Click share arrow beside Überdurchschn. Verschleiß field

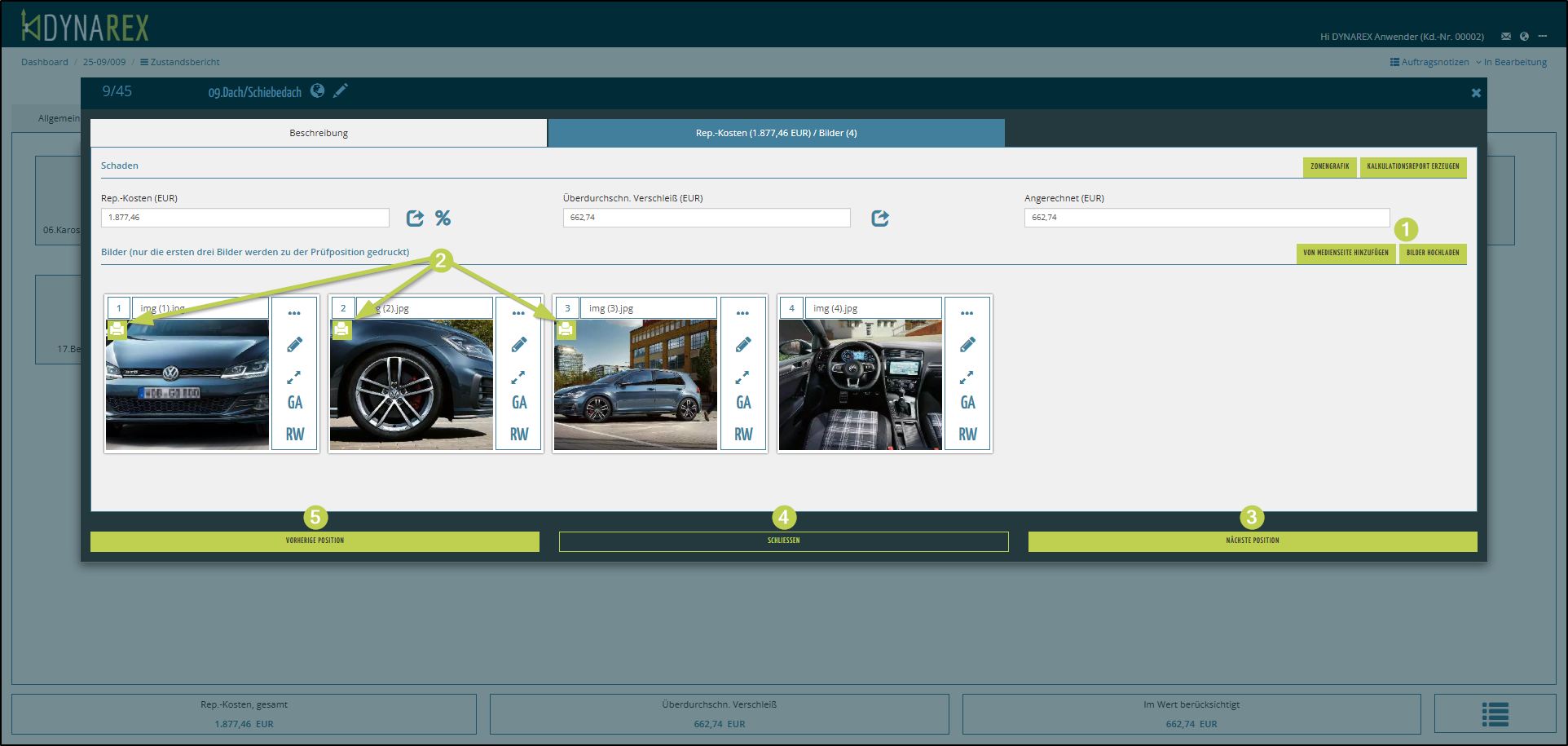tap(879, 218)
